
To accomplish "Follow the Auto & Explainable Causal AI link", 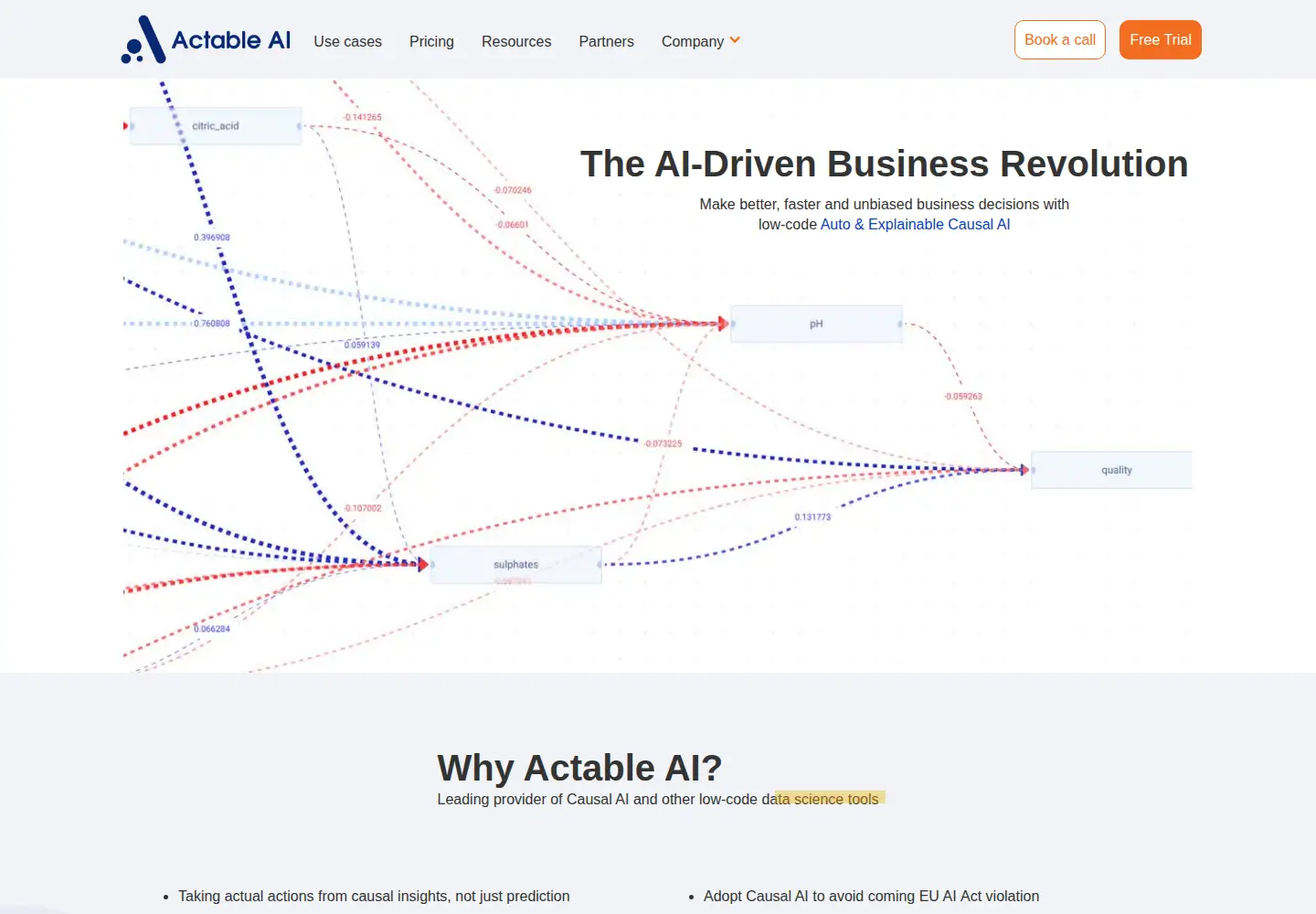I will [915, 224].
